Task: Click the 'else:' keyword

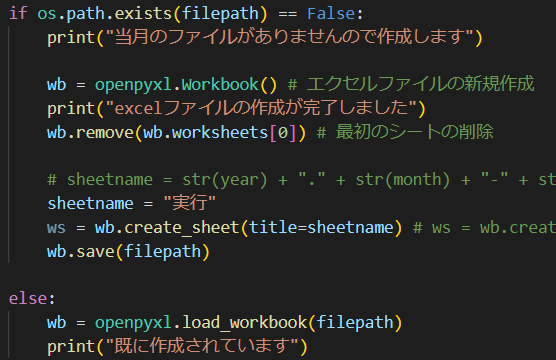Action: coord(32,299)
